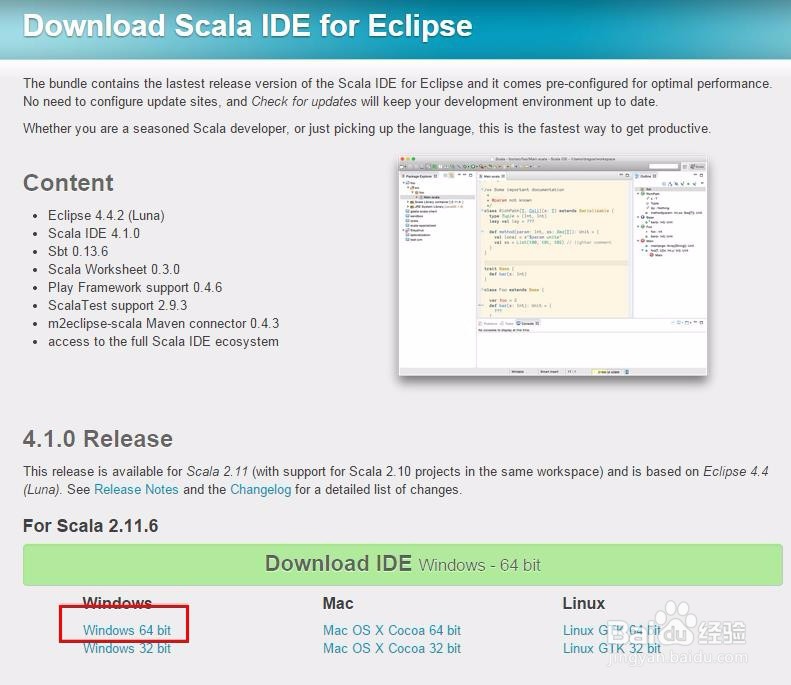
Task: Click the 'm2eclipse-scala Maven connector 0.4.3' item
Action: pyautogui.click(x=163, y=323)
